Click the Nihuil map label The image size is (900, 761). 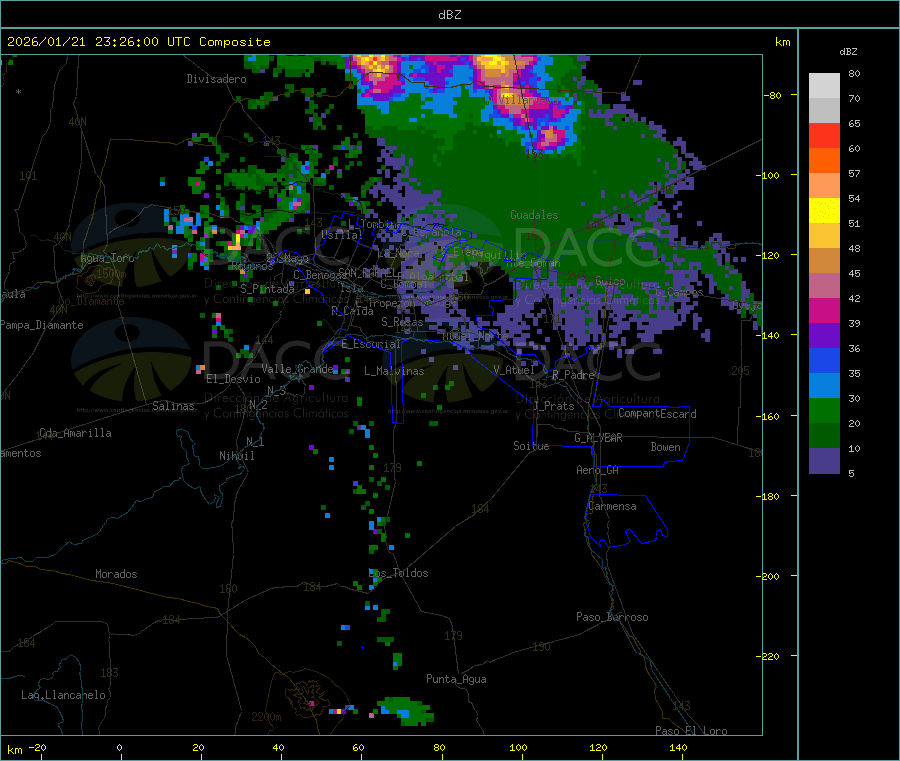pyautogui.click(x=236, y=456)
